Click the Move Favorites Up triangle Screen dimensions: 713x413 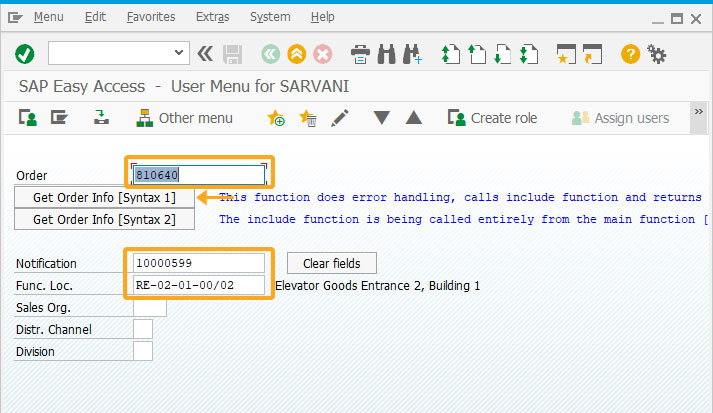[x=414, y=118]
